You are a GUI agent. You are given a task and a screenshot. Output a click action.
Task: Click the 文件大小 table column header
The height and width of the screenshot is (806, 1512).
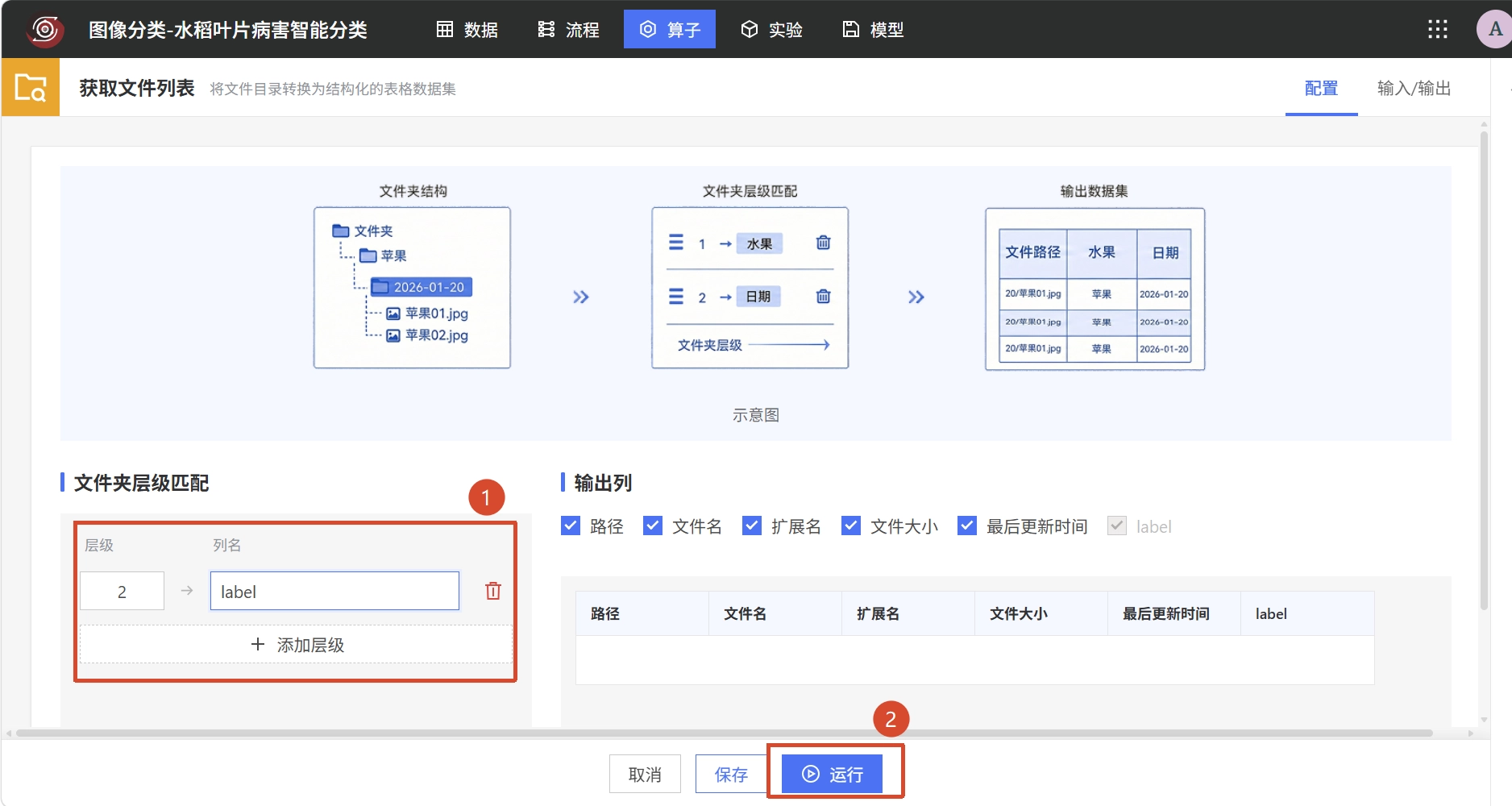[1041, 614]
